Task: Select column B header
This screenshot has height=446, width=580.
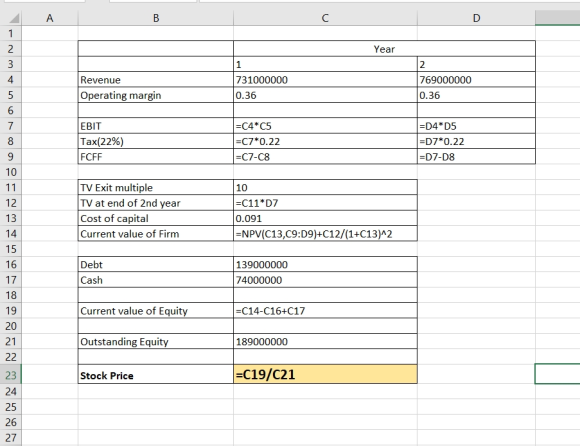Action: click(x=156, y=18)
